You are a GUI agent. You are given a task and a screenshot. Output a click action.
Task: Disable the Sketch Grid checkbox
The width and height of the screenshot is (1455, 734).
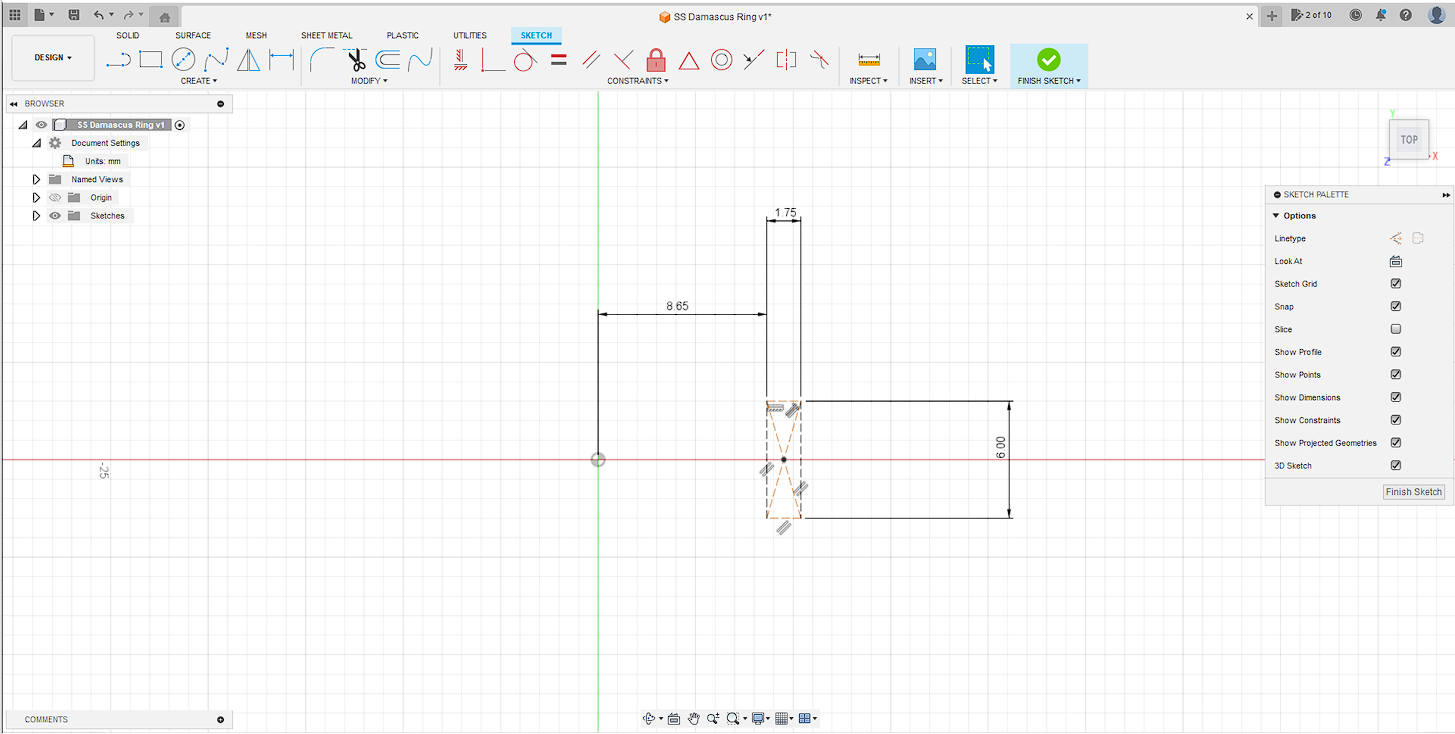(x=1396, y=284)
